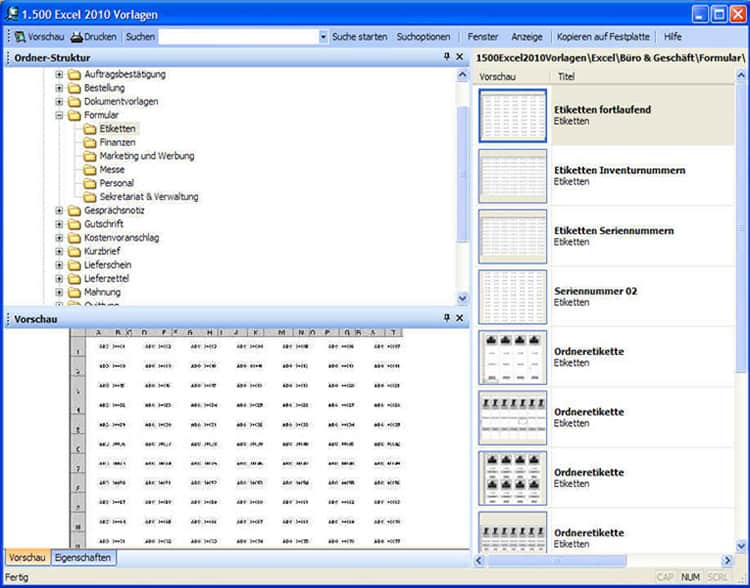
Task: Expand the Mahnung folder
Action: point(59,292)
